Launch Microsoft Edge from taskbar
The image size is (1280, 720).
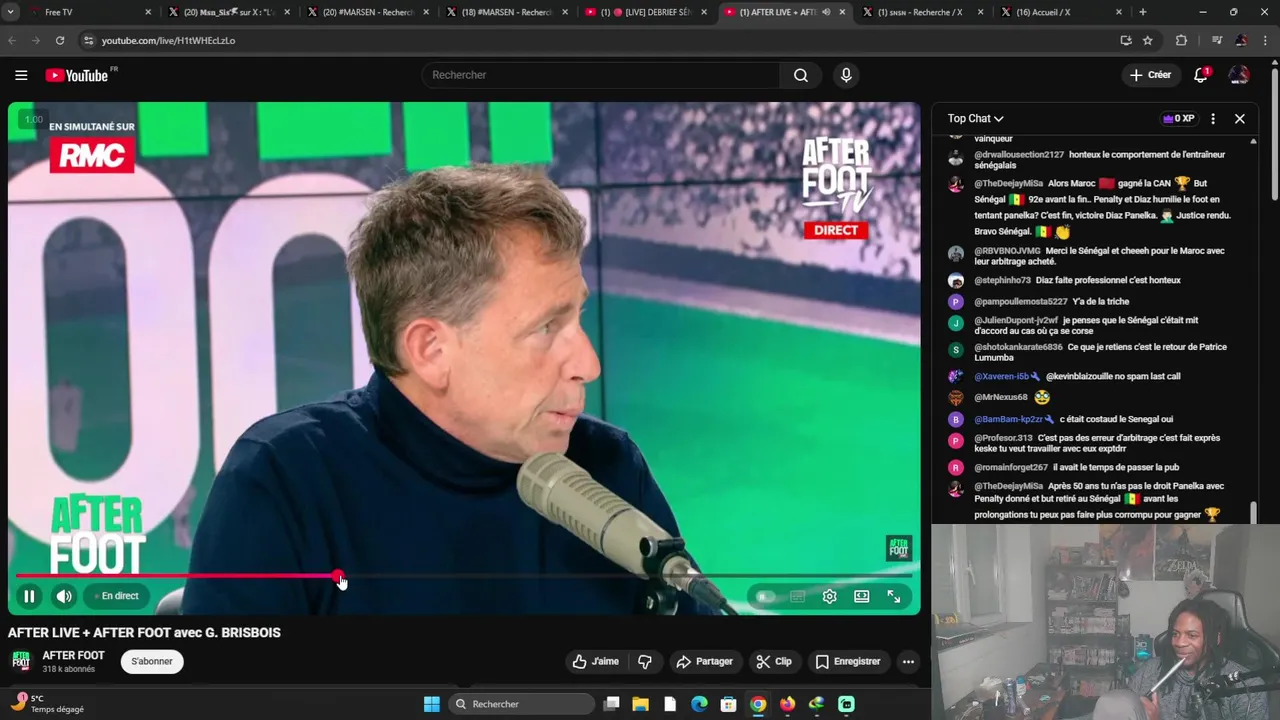699,704
